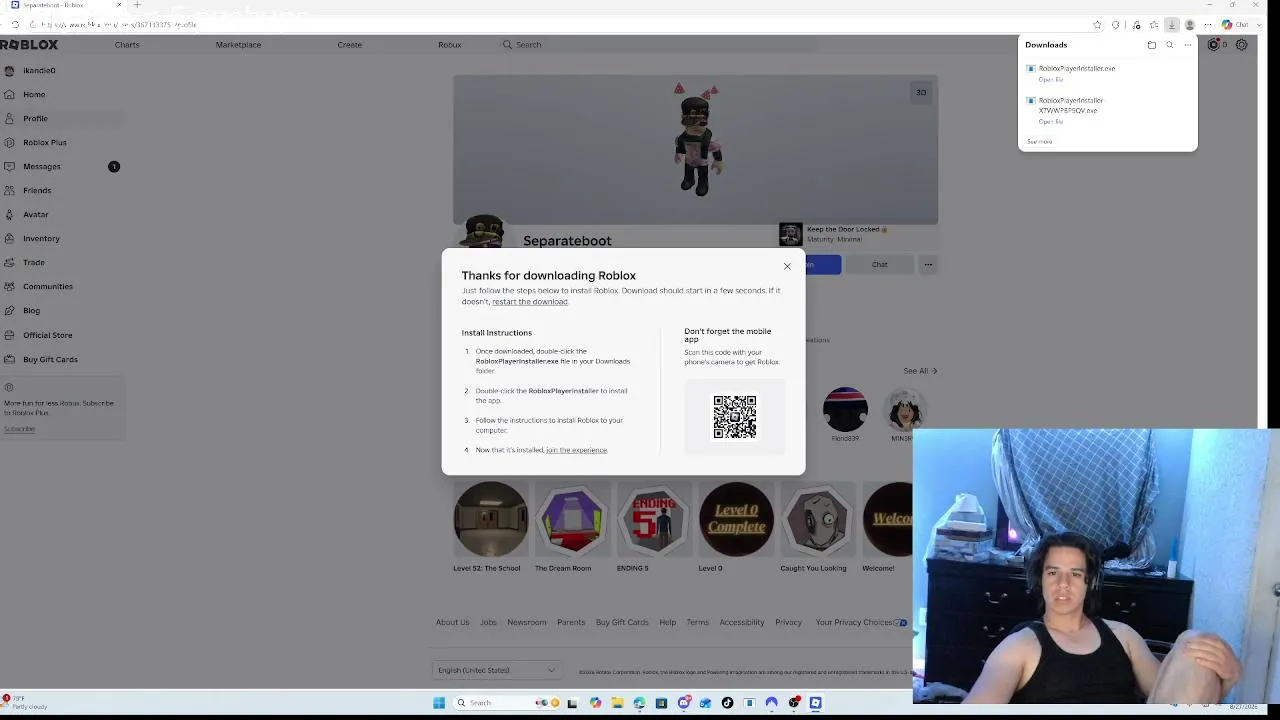Click the Windows Start button
The height and width of the screenshot is (720, 1280).
(x=439, y=703)
